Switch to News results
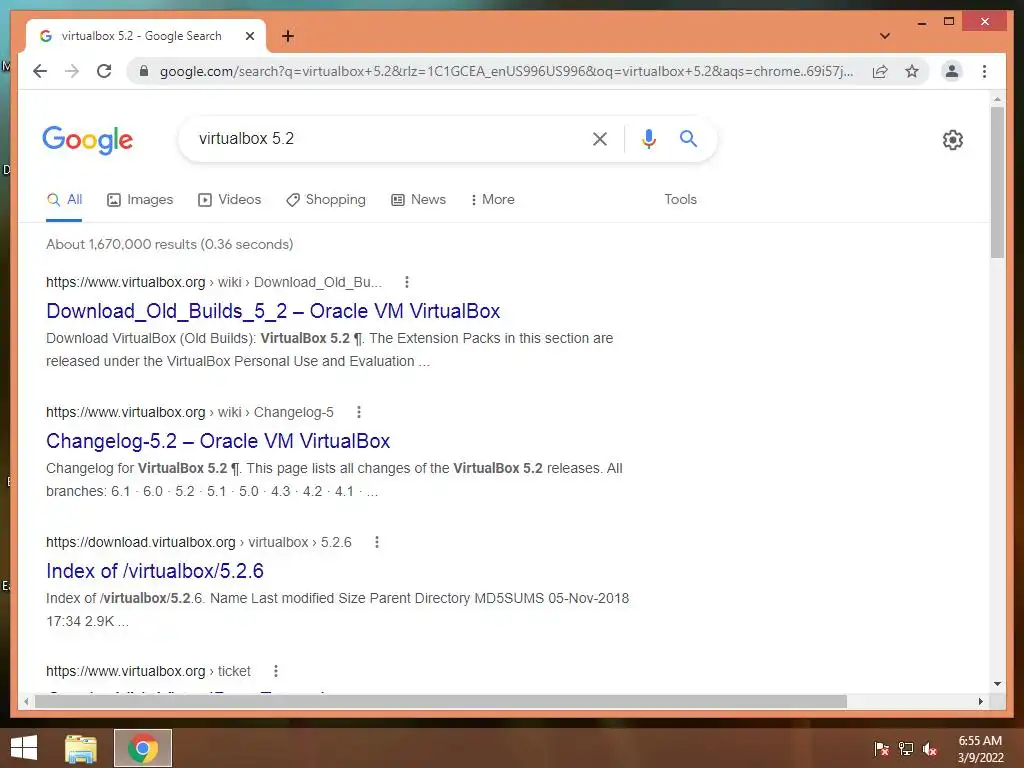The height and width of the screenshot is (768, 1024). [x=419, y=200]
